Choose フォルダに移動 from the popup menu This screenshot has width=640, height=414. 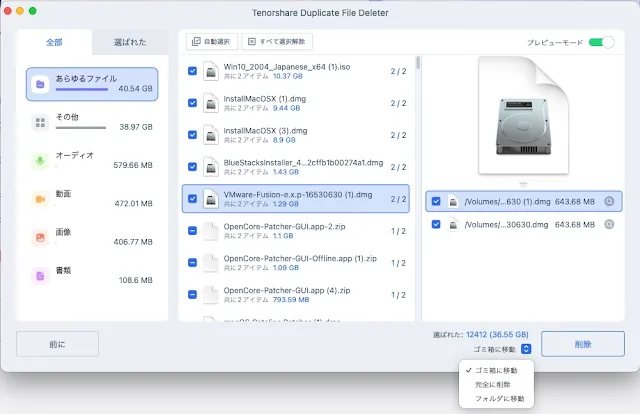[x=496, y=398]
